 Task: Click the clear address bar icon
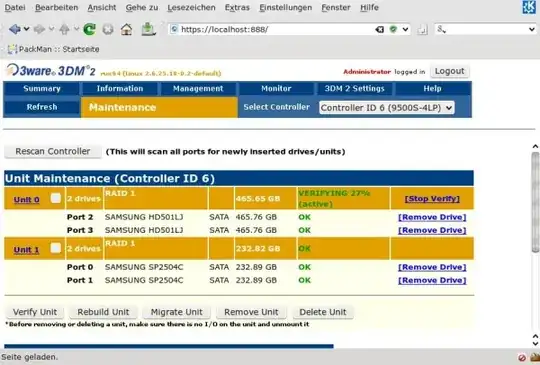(380, 30)
